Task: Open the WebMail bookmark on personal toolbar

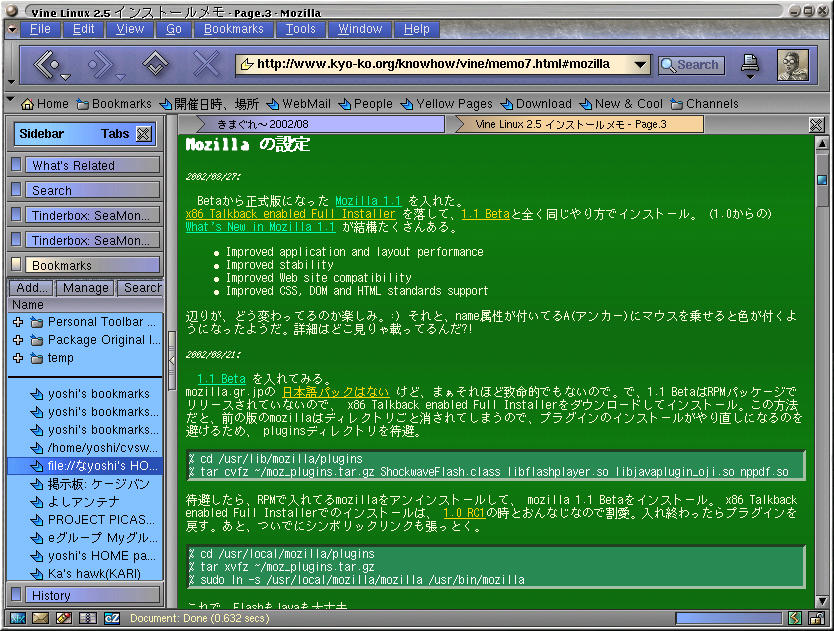Action: 298,104
